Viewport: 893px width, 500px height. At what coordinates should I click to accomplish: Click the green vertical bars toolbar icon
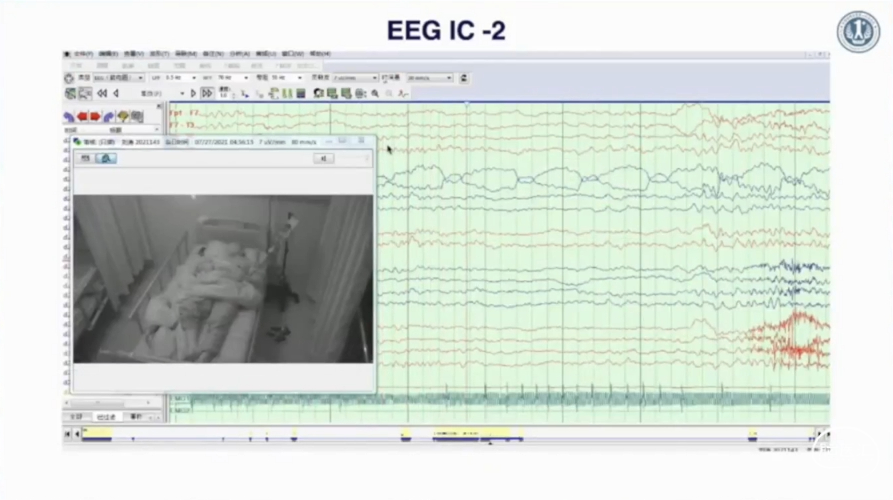(288, 93)
